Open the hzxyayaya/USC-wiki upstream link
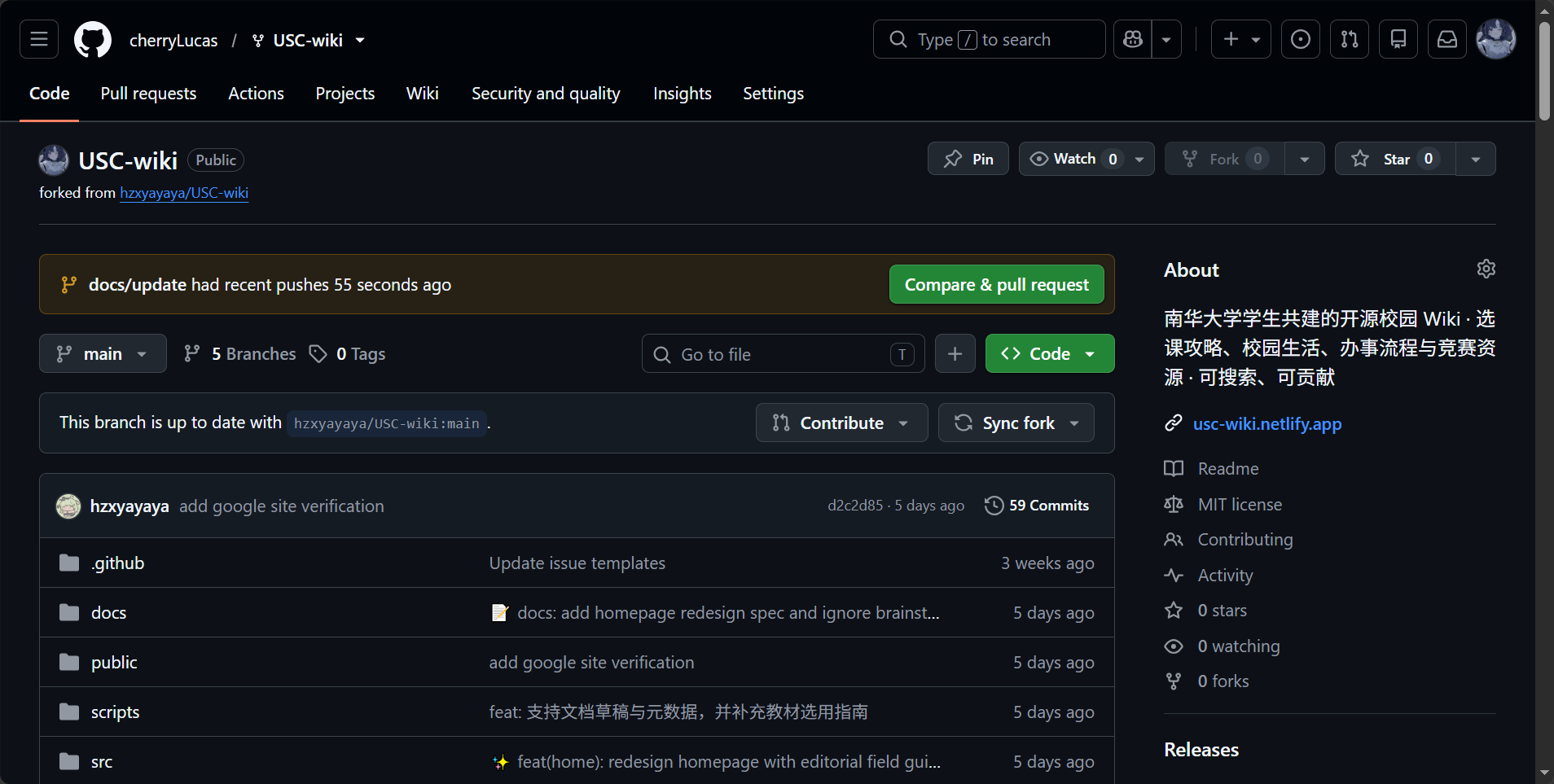This screenshot has width=1554, height=784. click(184, 193)
